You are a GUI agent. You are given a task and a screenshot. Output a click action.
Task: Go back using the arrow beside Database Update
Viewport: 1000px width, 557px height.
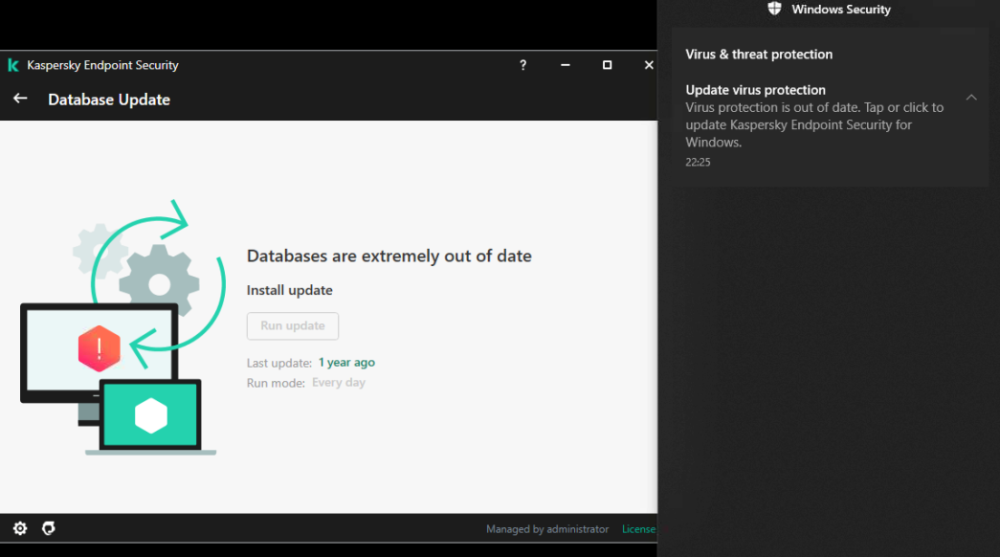pos(20,98)
